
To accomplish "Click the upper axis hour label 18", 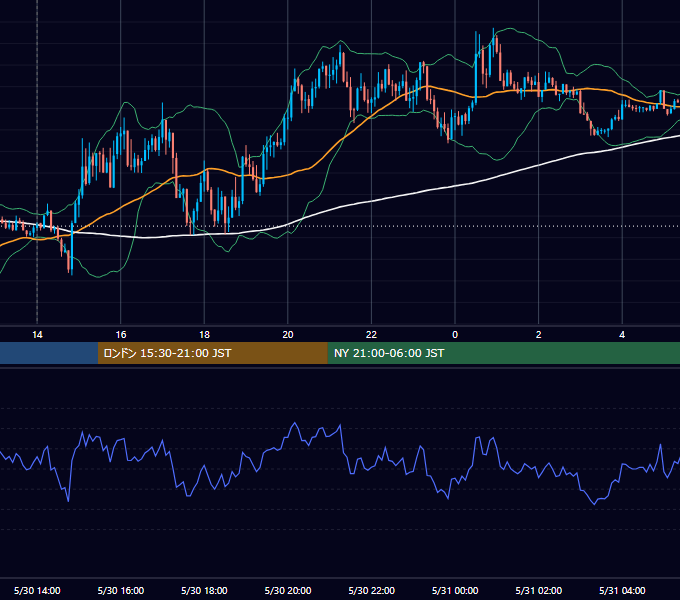I will click(x=204, y=335).
